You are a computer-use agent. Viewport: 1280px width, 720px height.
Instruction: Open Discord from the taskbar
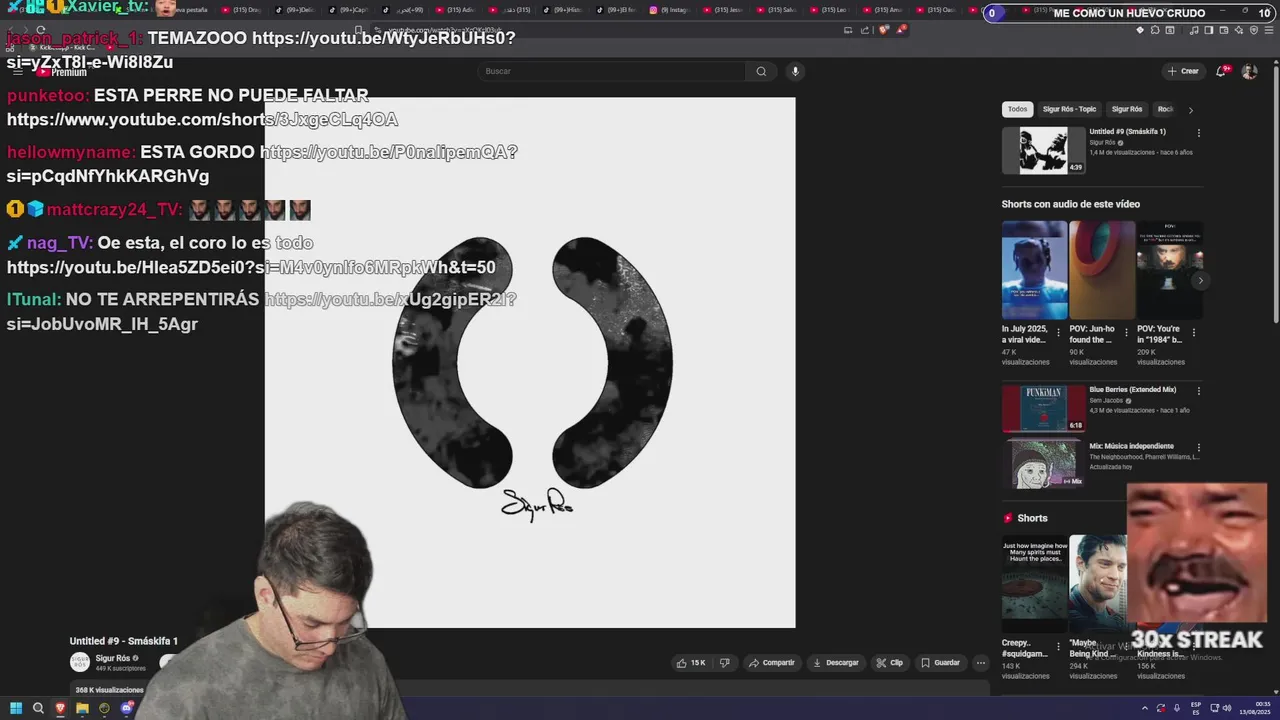tap(126, 708)
